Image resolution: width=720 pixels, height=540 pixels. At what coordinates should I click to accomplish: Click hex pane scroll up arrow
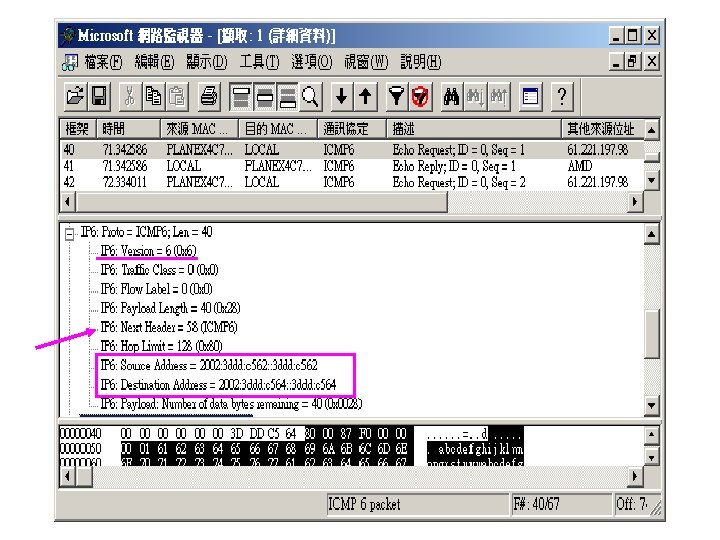(x=652, y=434)
